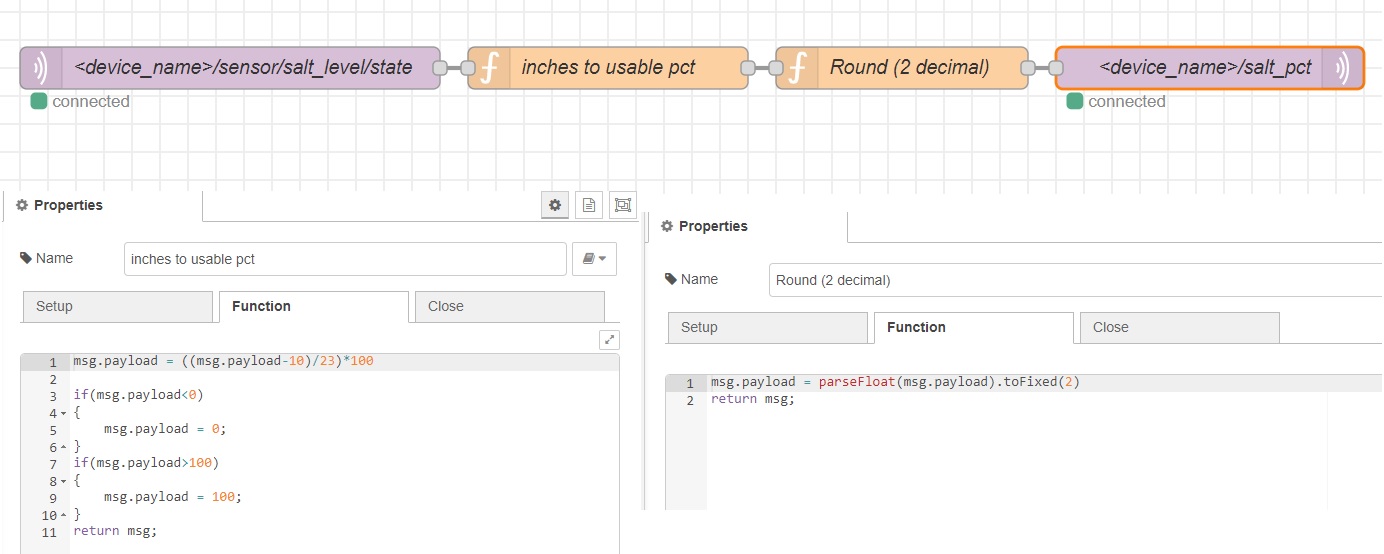
Task: Click function icon on 'inches to usable pct' node
Action: (489, 68)
